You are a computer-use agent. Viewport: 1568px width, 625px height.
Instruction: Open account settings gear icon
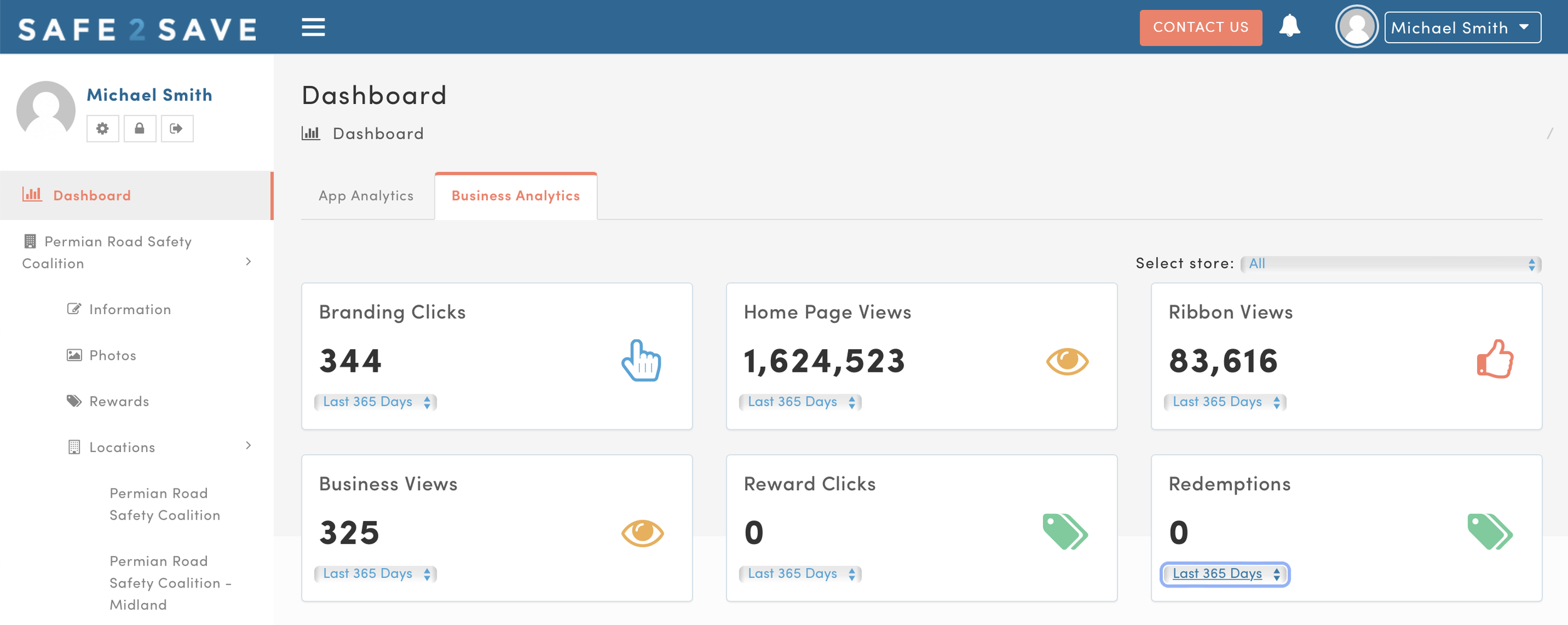pyautogui.click(x=102, y=129)
